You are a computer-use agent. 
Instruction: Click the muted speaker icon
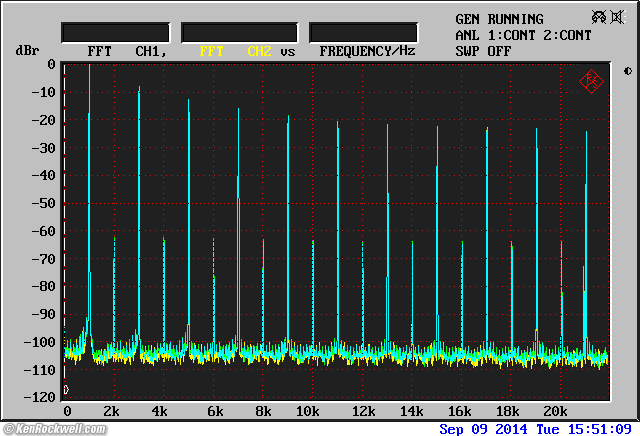(x=615, y=17)
